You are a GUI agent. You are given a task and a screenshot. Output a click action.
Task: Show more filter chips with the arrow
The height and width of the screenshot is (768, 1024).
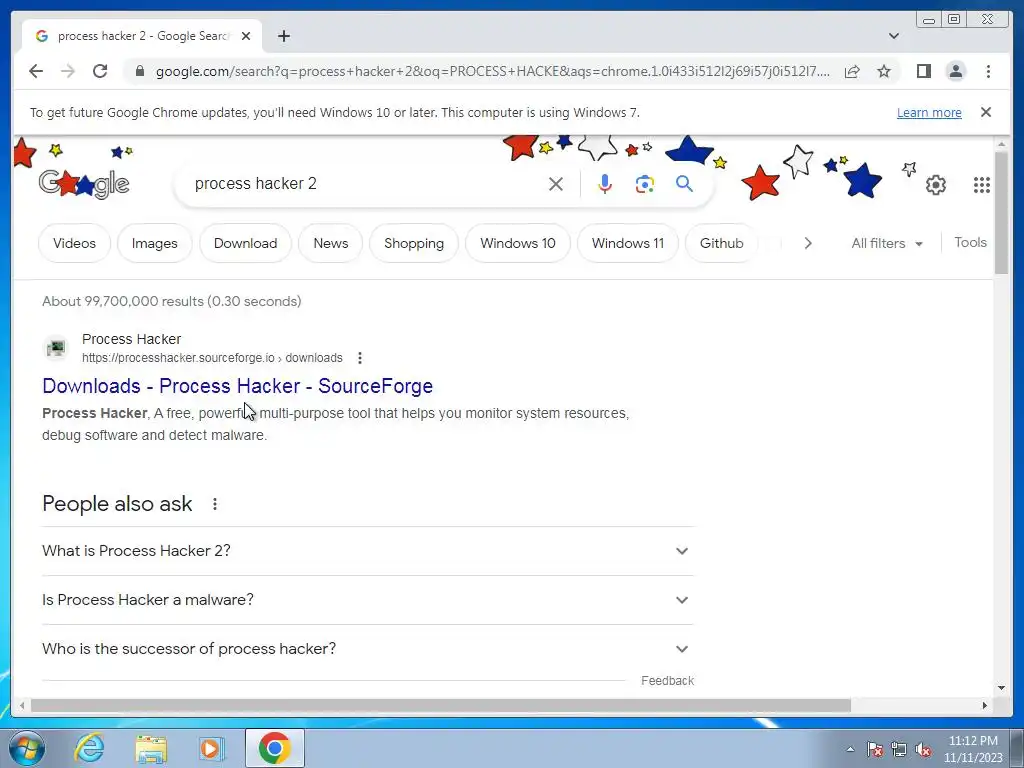pyautogui.click(x=808, y=243)
